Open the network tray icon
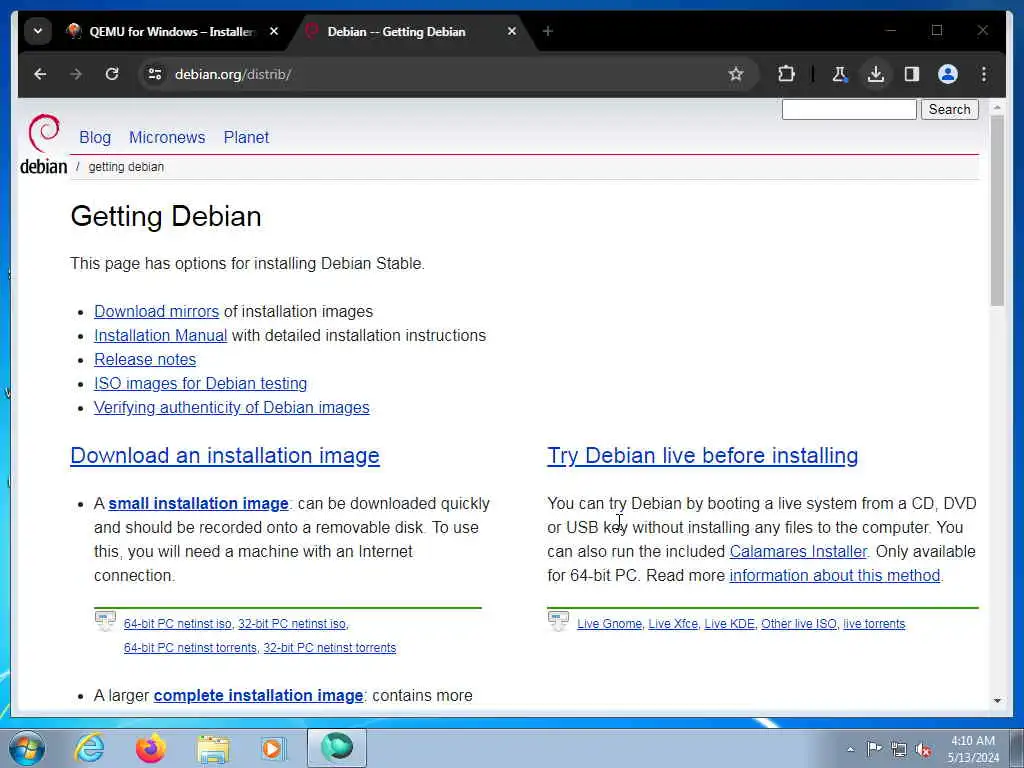This screenshot has height=768, width=1024. (899, 749)
